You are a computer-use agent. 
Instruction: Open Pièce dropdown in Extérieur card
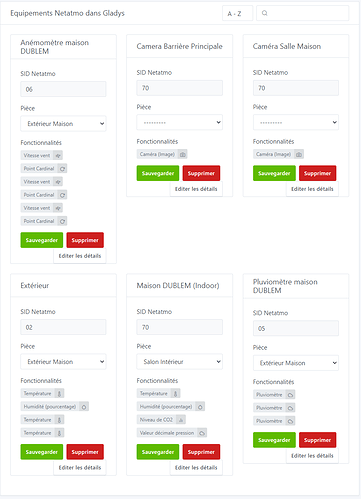[x=63, y=362]
